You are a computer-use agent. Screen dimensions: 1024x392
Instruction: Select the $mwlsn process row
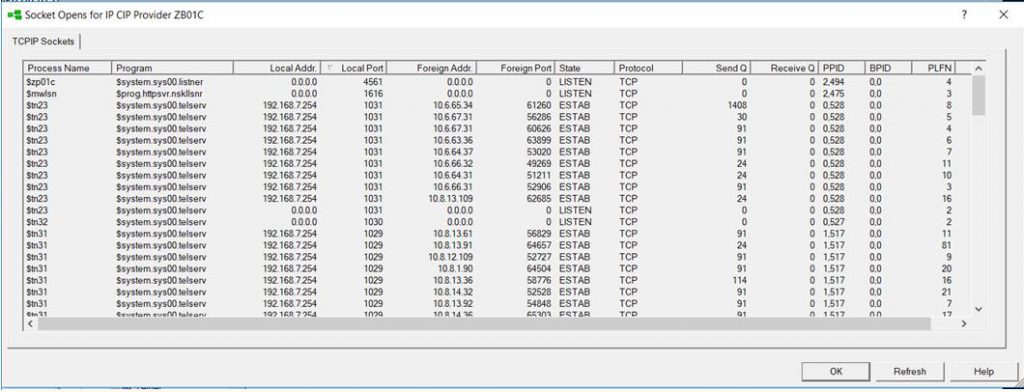coord(497,94)
